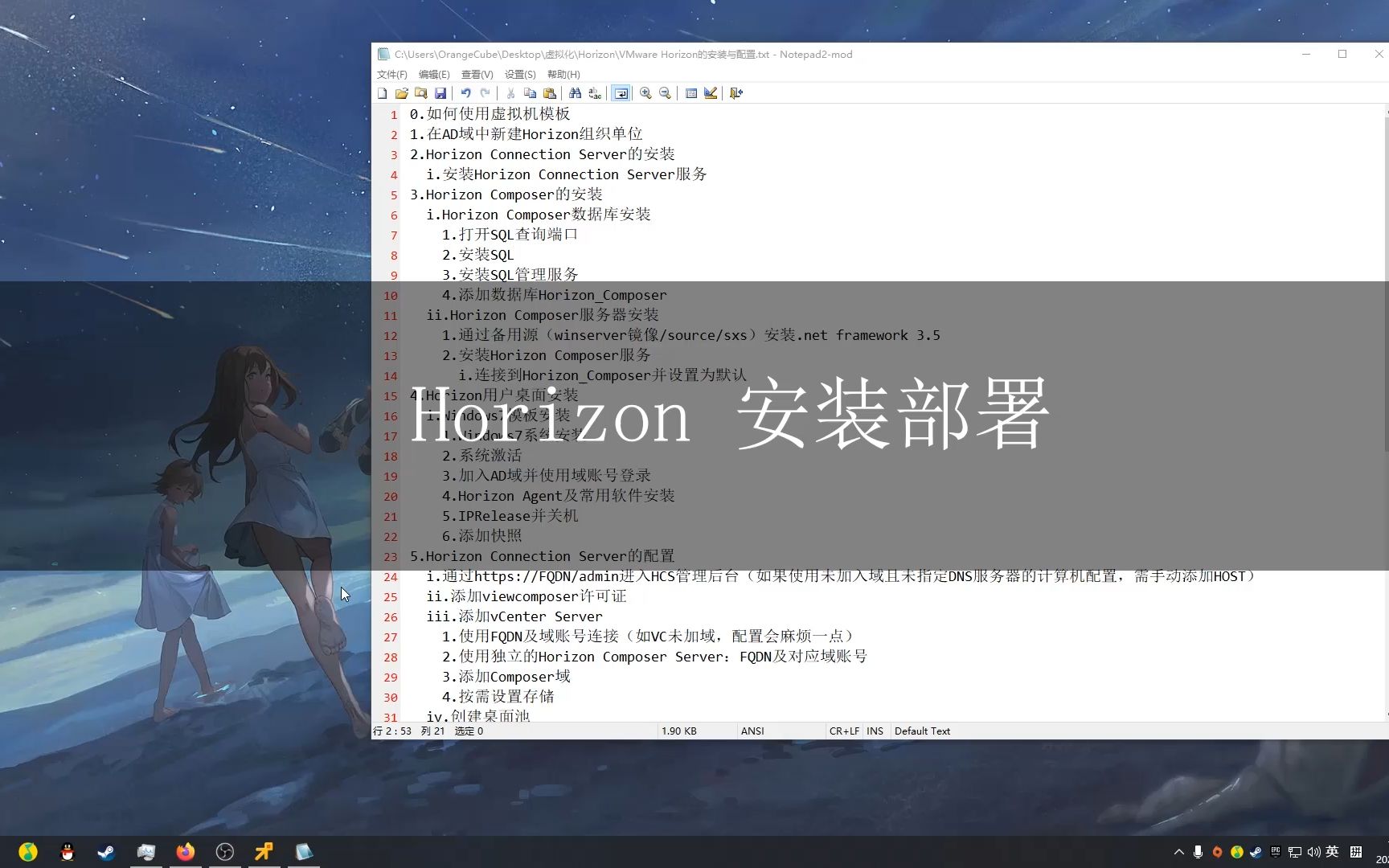1389x868 pixels.
Task: Open the 文件(F) menu
Action: 392,74
